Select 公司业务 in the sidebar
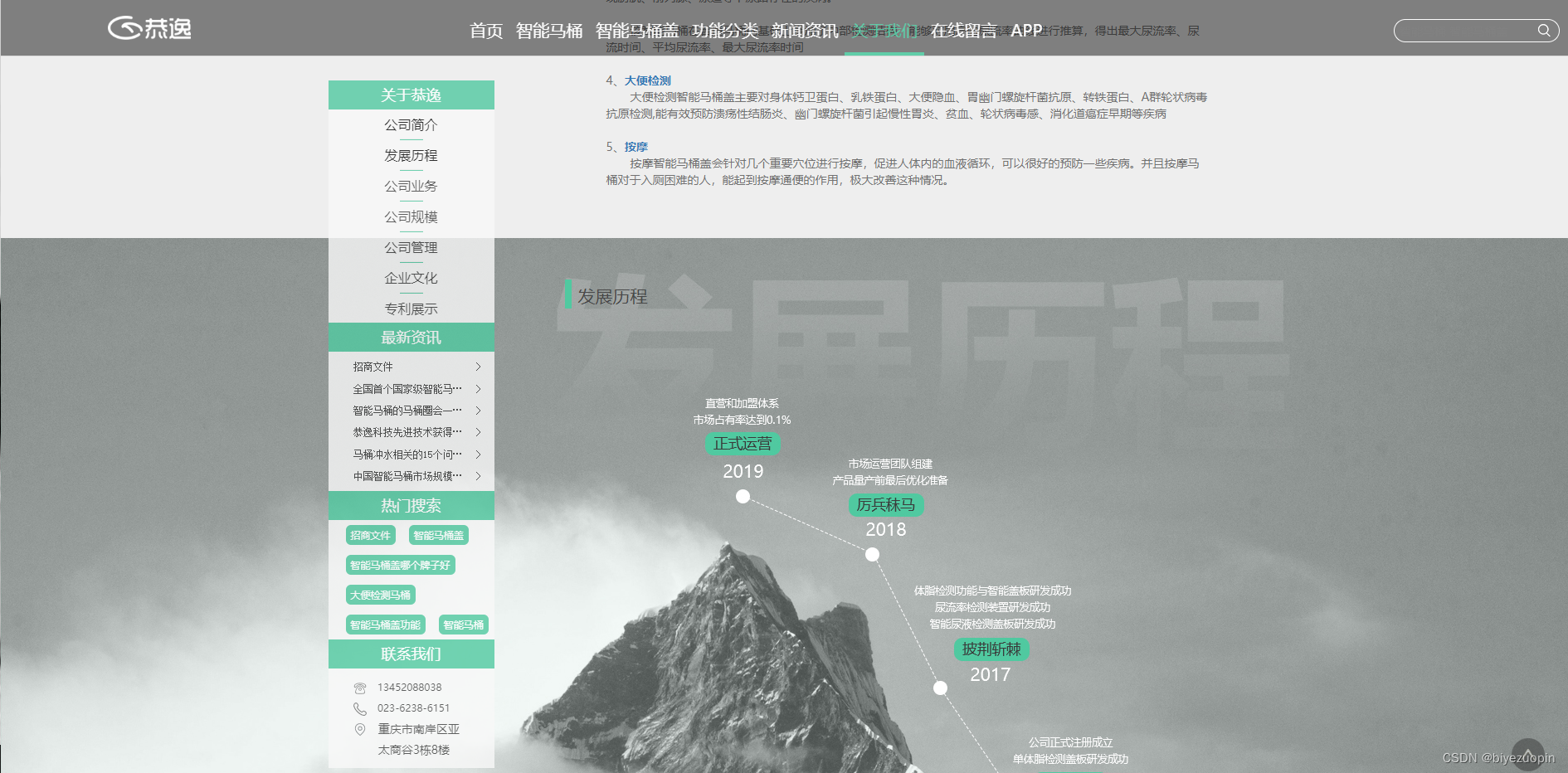 [x=411, y=187]
